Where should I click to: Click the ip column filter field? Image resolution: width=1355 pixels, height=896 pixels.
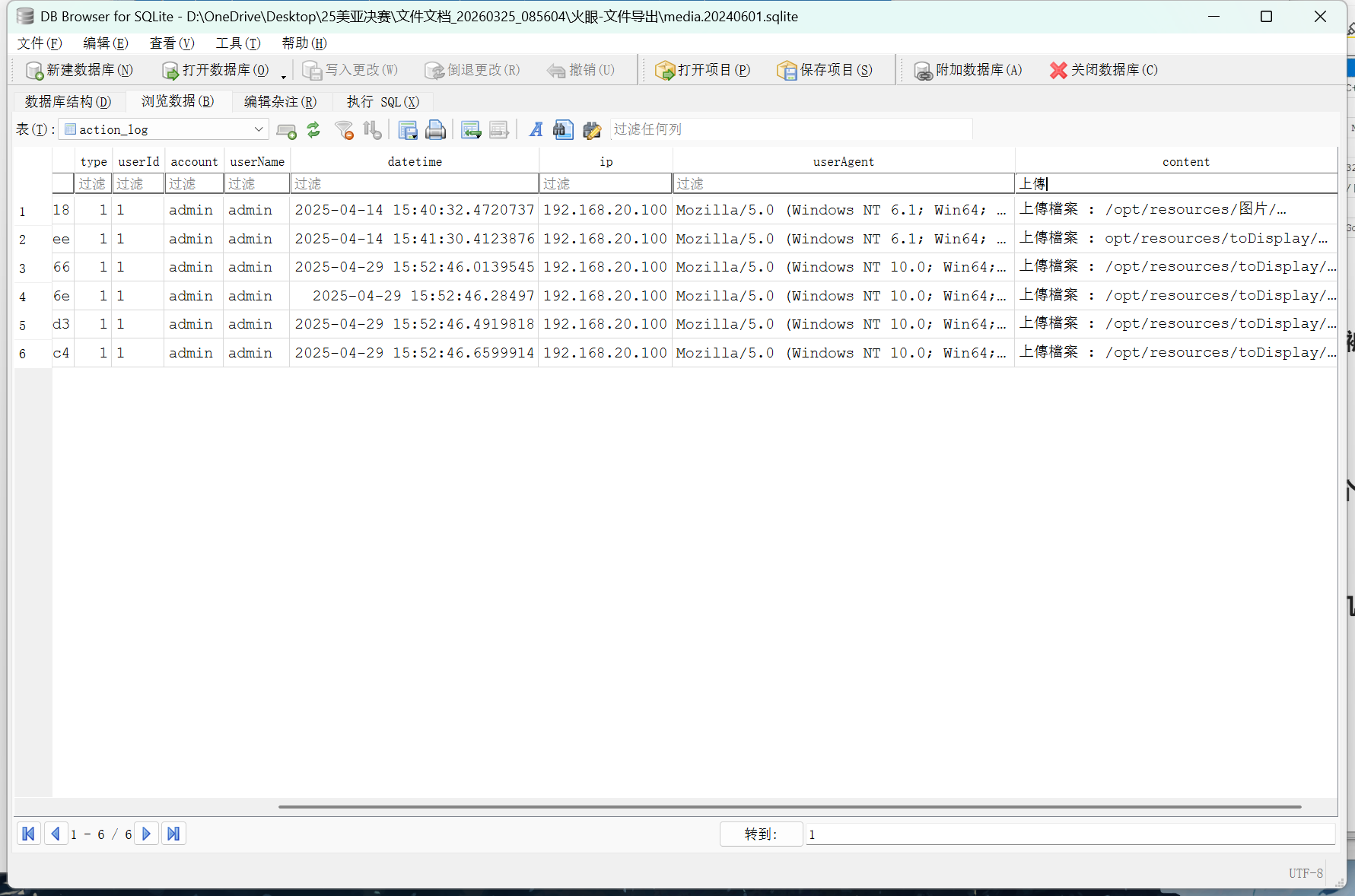tap(606, 183)
